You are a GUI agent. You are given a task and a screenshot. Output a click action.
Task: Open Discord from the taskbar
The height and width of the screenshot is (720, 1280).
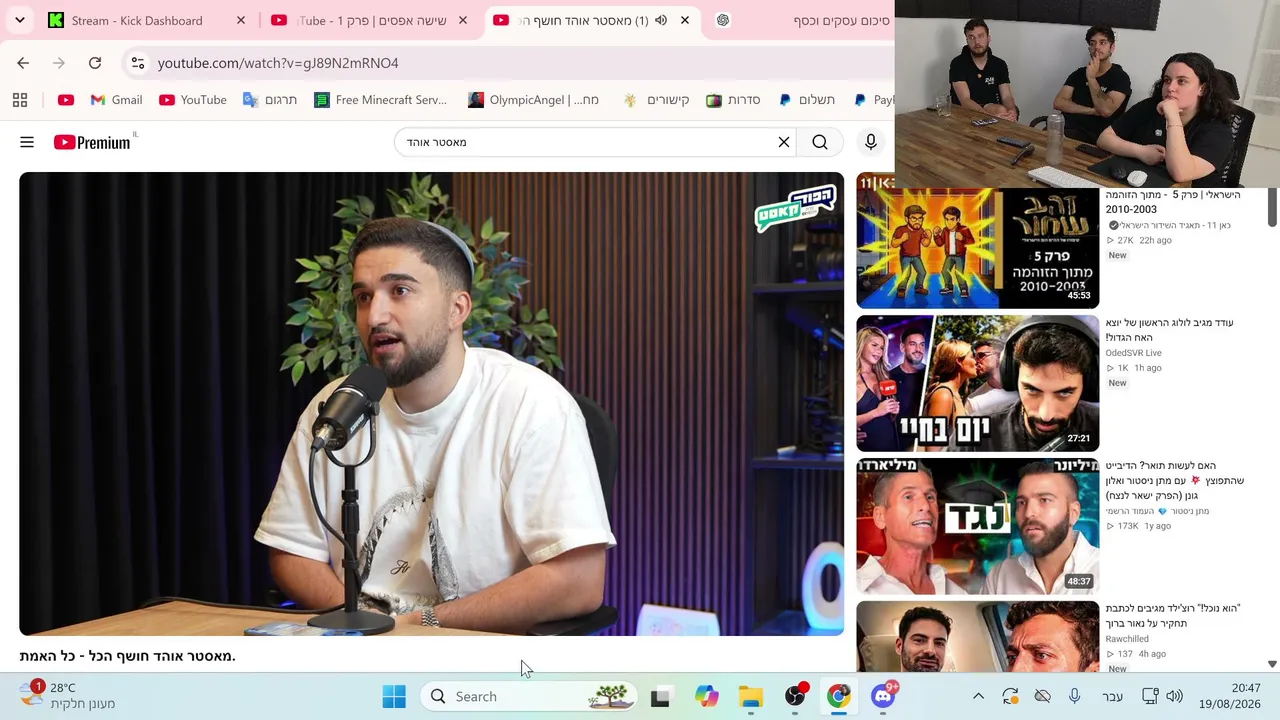[x=883, y=696]
